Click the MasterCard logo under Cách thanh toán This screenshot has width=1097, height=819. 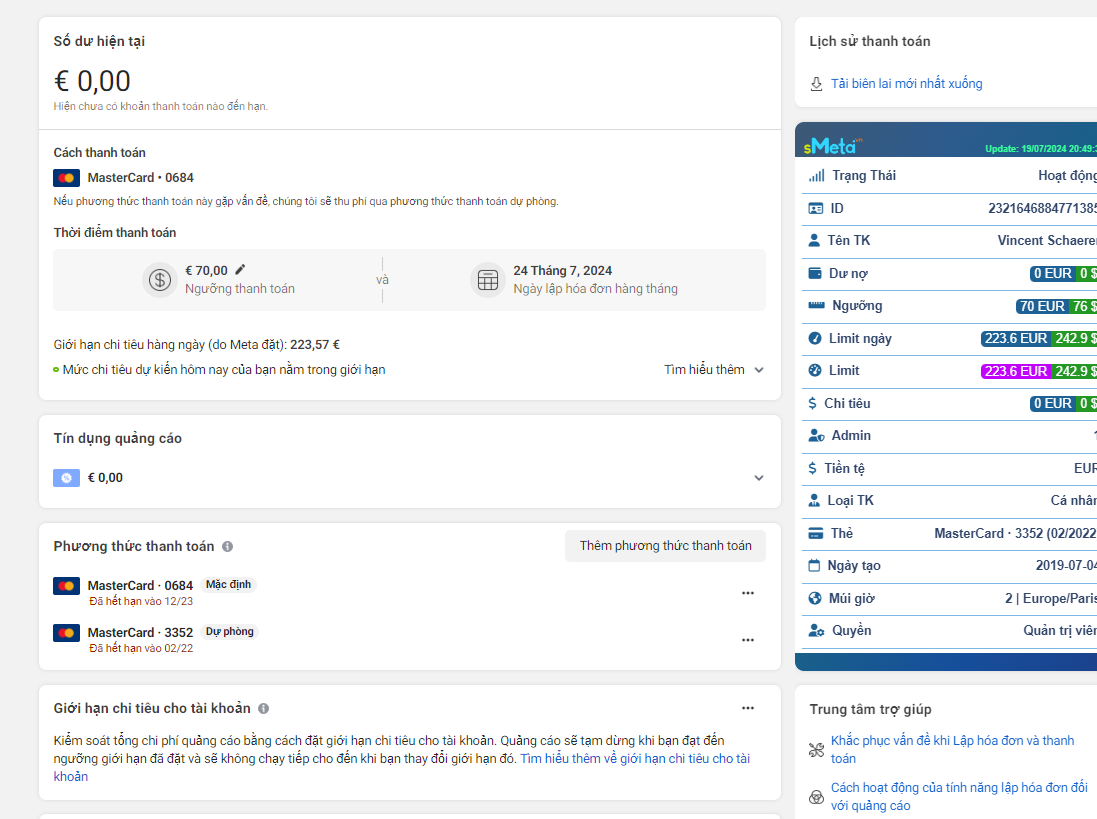point(67,178)
